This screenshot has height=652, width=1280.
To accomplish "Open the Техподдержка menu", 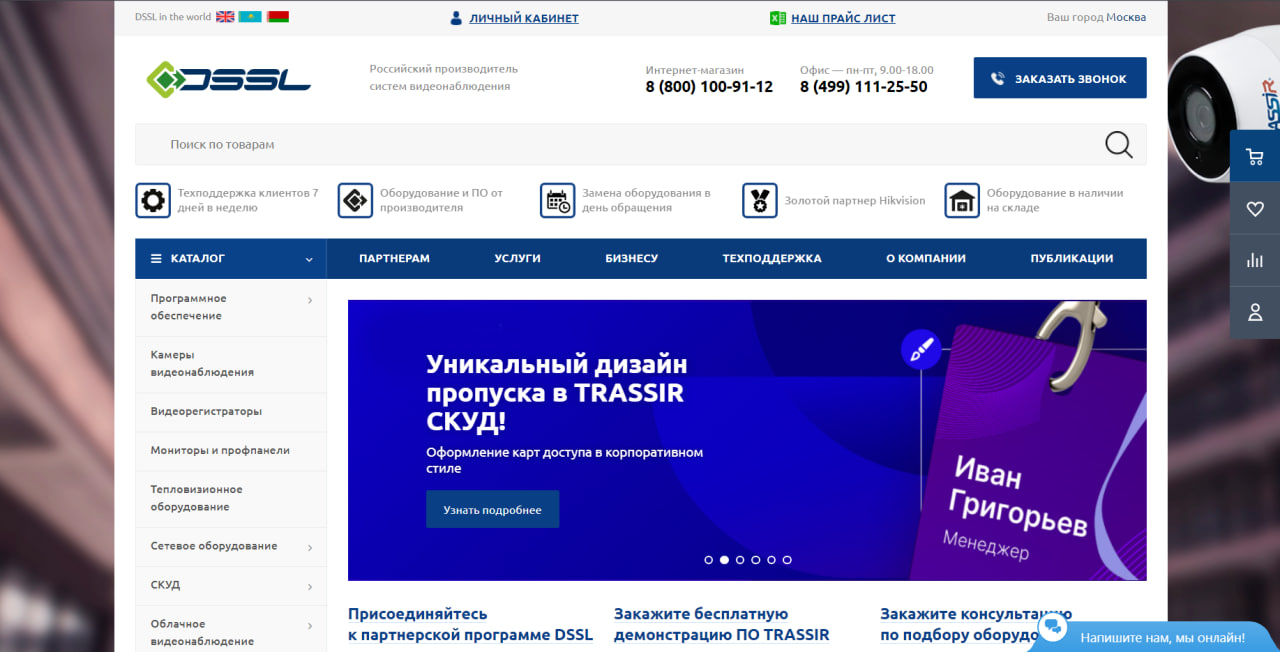I will click(x=772, y=258).
